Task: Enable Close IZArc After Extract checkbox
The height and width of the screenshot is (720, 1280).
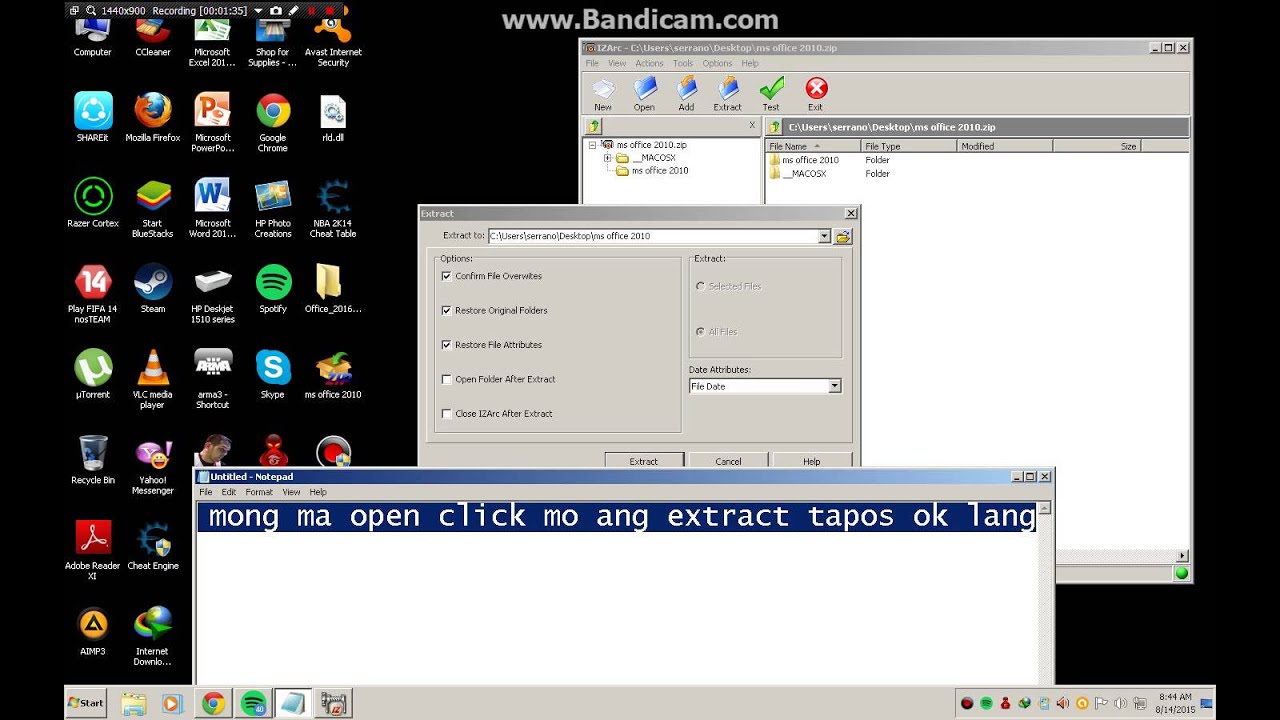Action: tap(447, 413)
